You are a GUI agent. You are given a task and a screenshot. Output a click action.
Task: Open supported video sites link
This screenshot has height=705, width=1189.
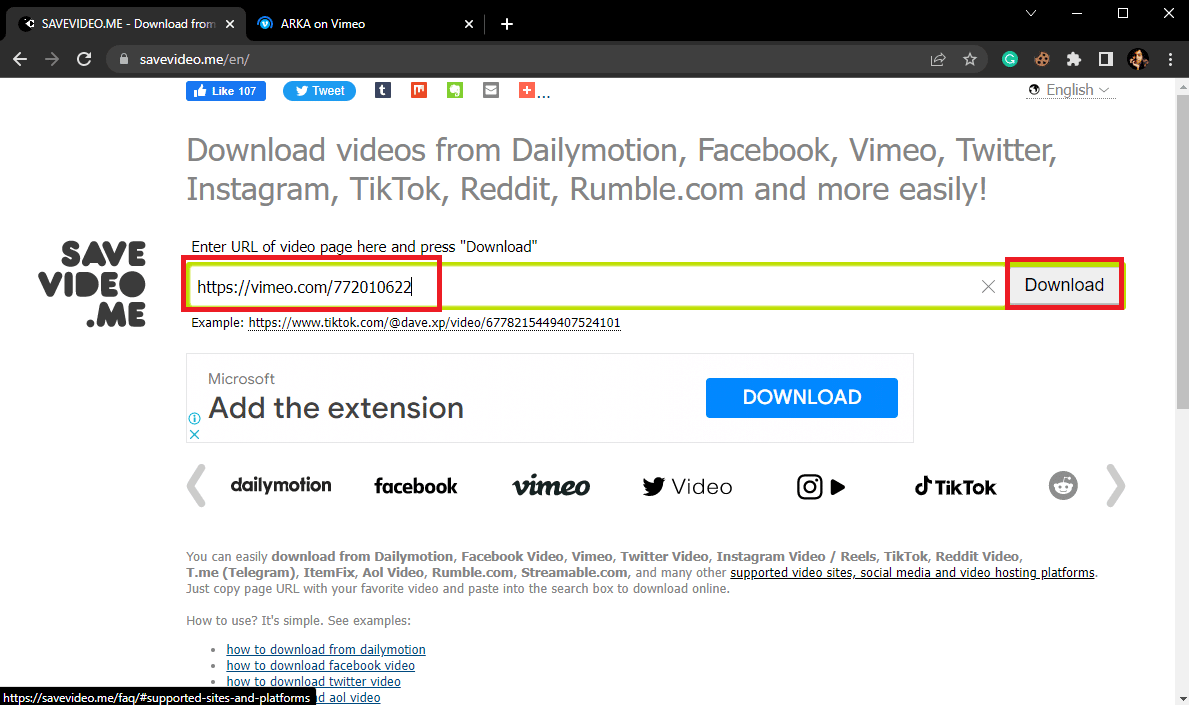pyautogui.click(x=912, y=573)
